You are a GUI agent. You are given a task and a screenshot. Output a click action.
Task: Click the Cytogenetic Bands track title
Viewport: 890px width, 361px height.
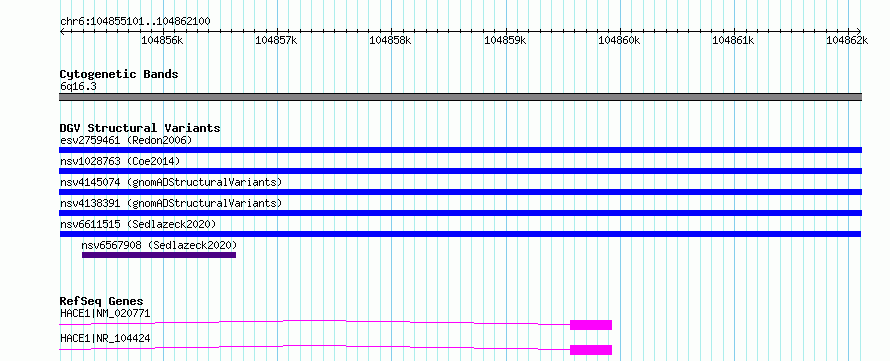119,74
